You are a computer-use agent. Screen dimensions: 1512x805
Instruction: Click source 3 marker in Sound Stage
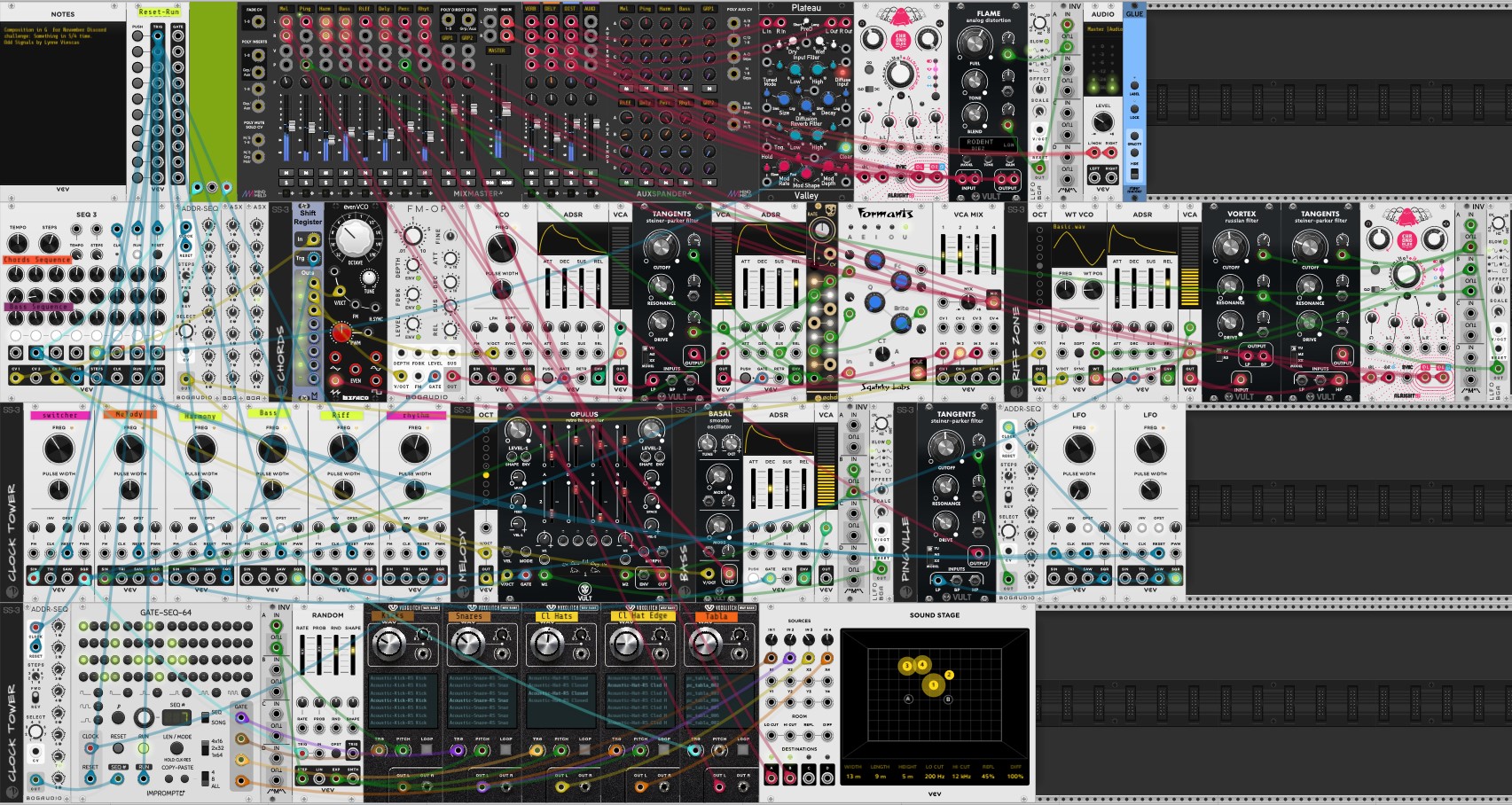click(x=906, y=666)
